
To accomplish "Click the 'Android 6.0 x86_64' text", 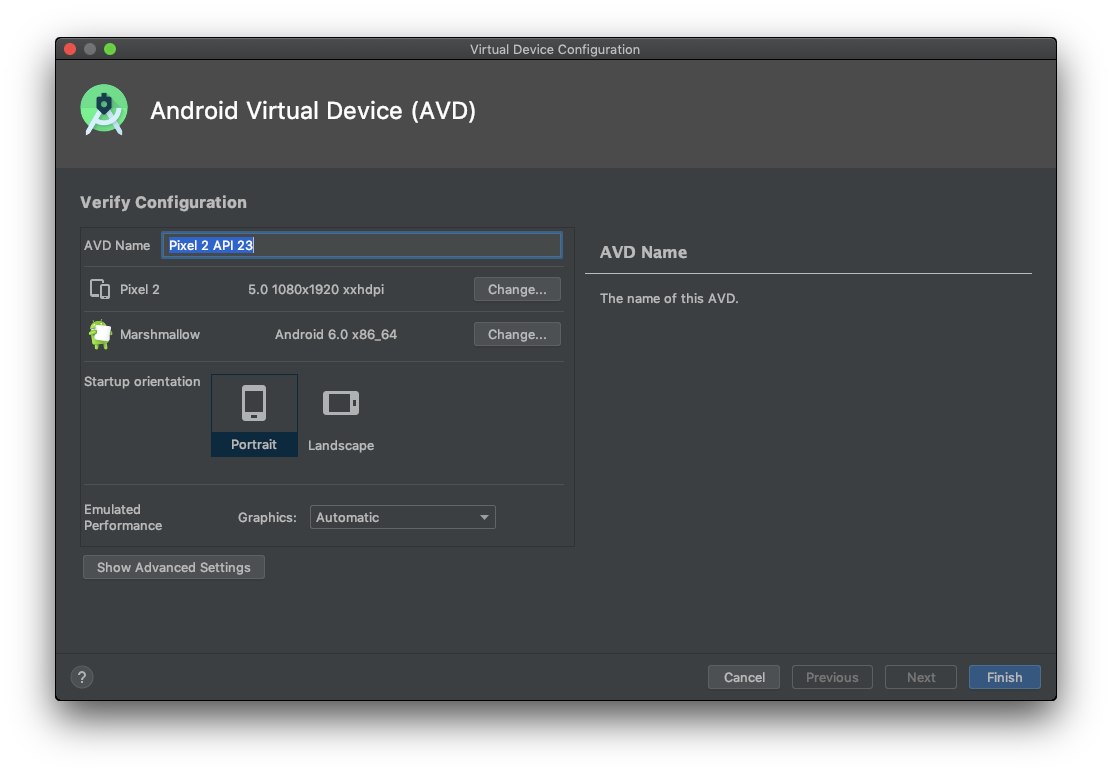I will pyautogui.click(x=336, y=334).
